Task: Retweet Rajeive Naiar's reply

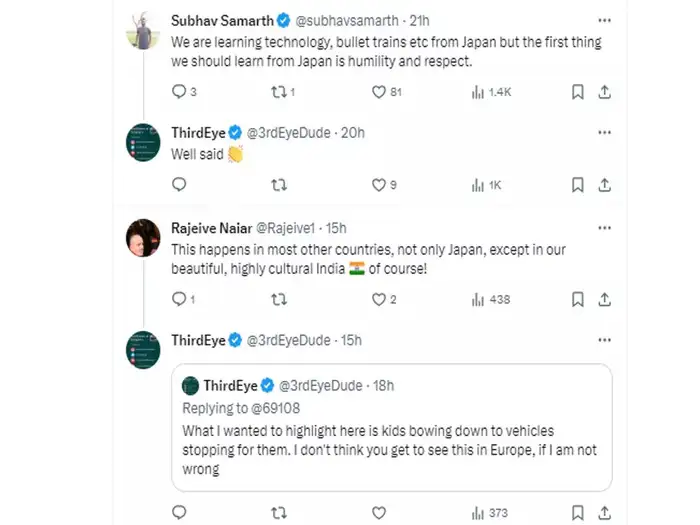Action: pos(280,298)
